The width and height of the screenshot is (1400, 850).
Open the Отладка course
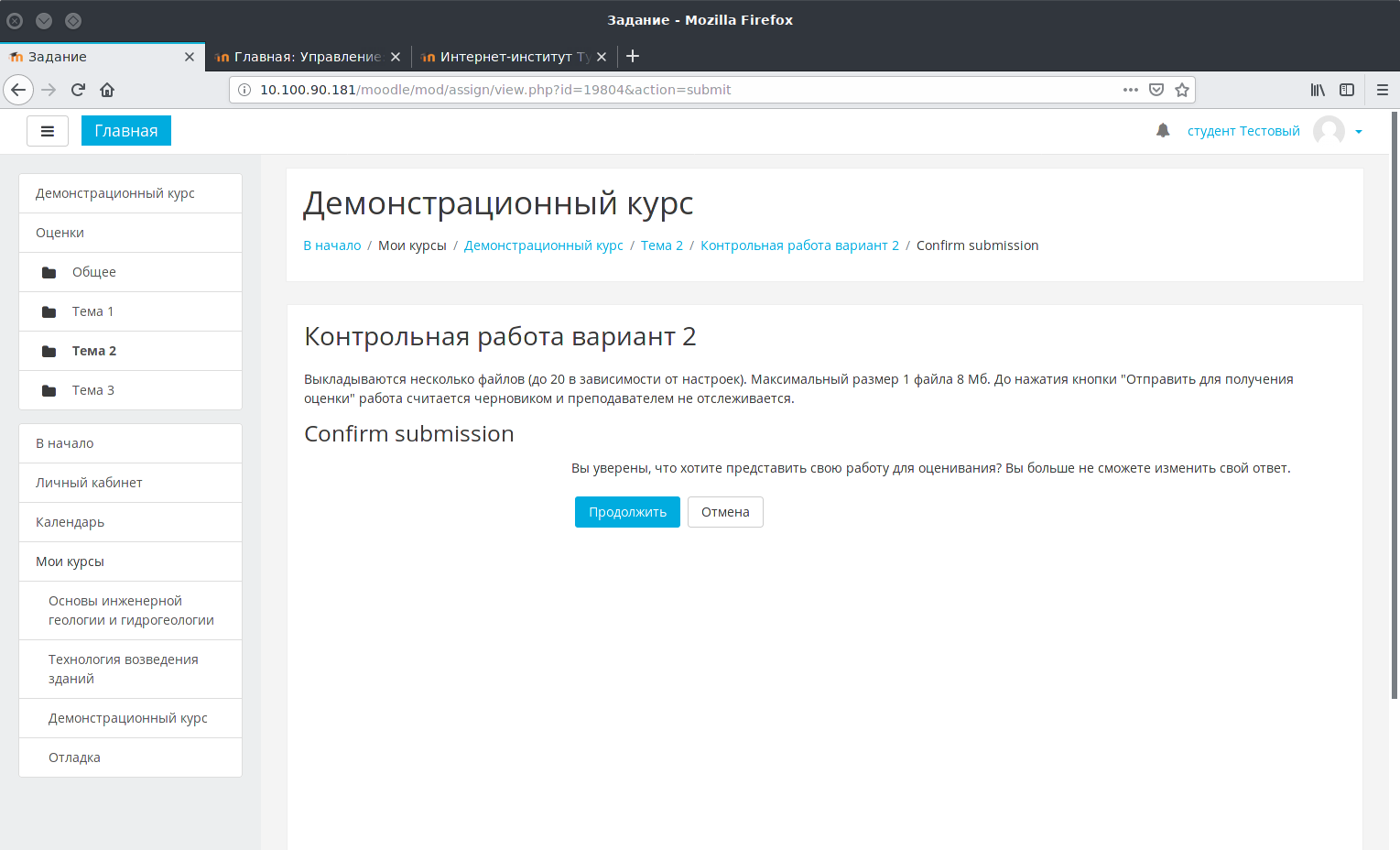coord(130,757)
